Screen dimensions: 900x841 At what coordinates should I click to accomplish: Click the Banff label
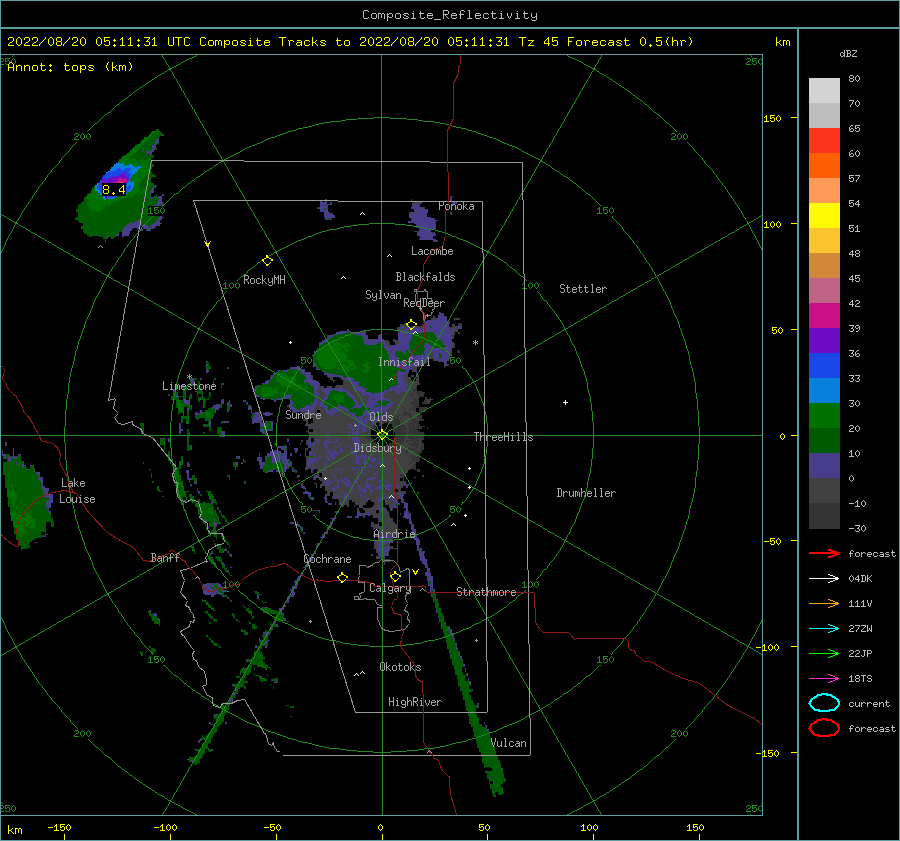click(x=165, y=557)
